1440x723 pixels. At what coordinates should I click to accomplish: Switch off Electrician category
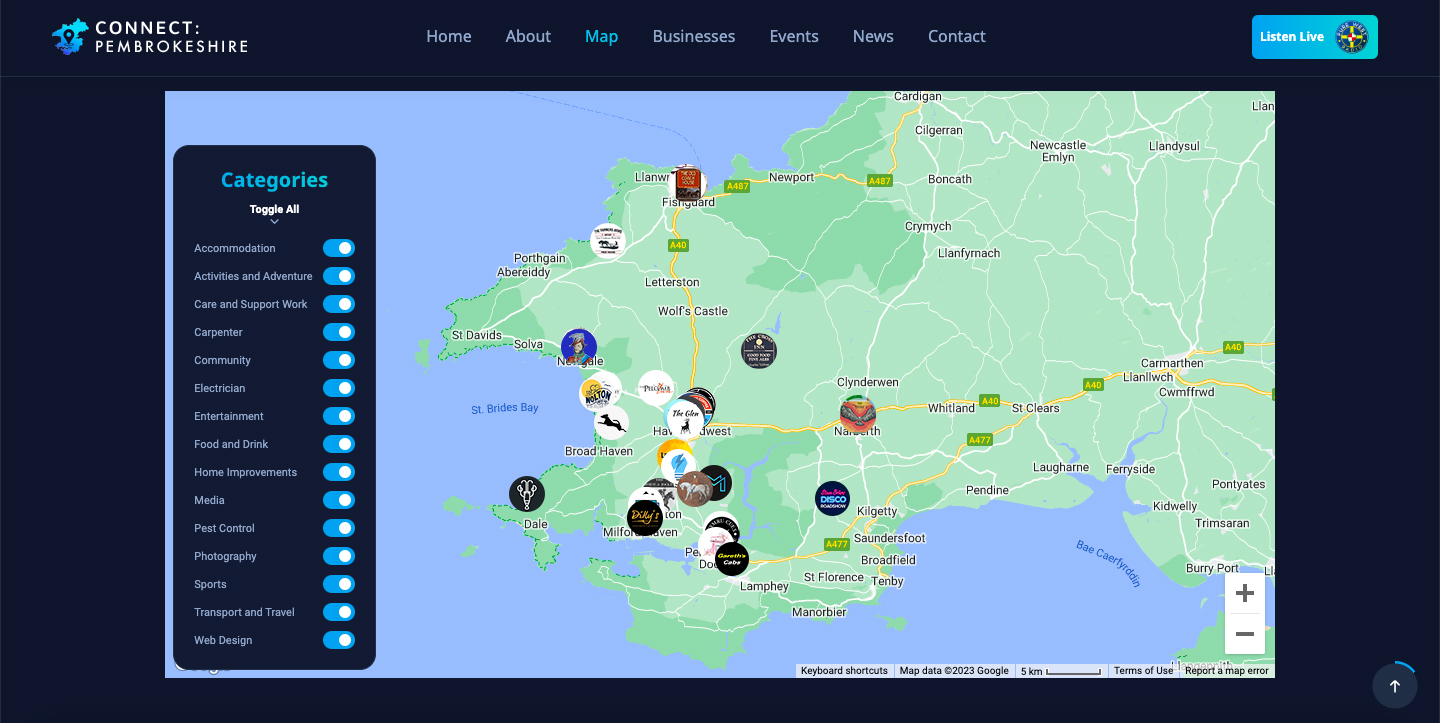339,388
